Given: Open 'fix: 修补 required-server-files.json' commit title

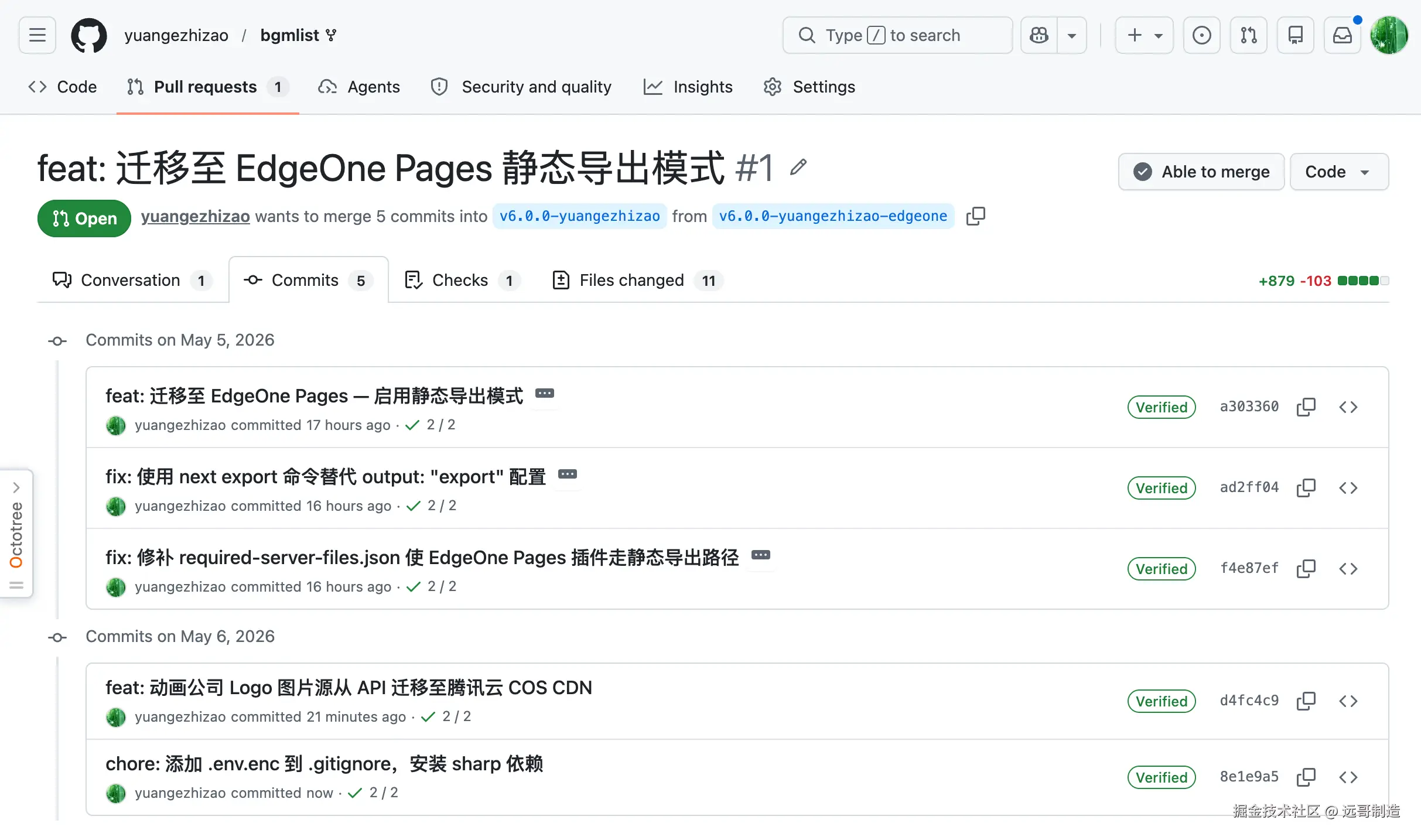Looking at the screenshot, I should 422,558.
